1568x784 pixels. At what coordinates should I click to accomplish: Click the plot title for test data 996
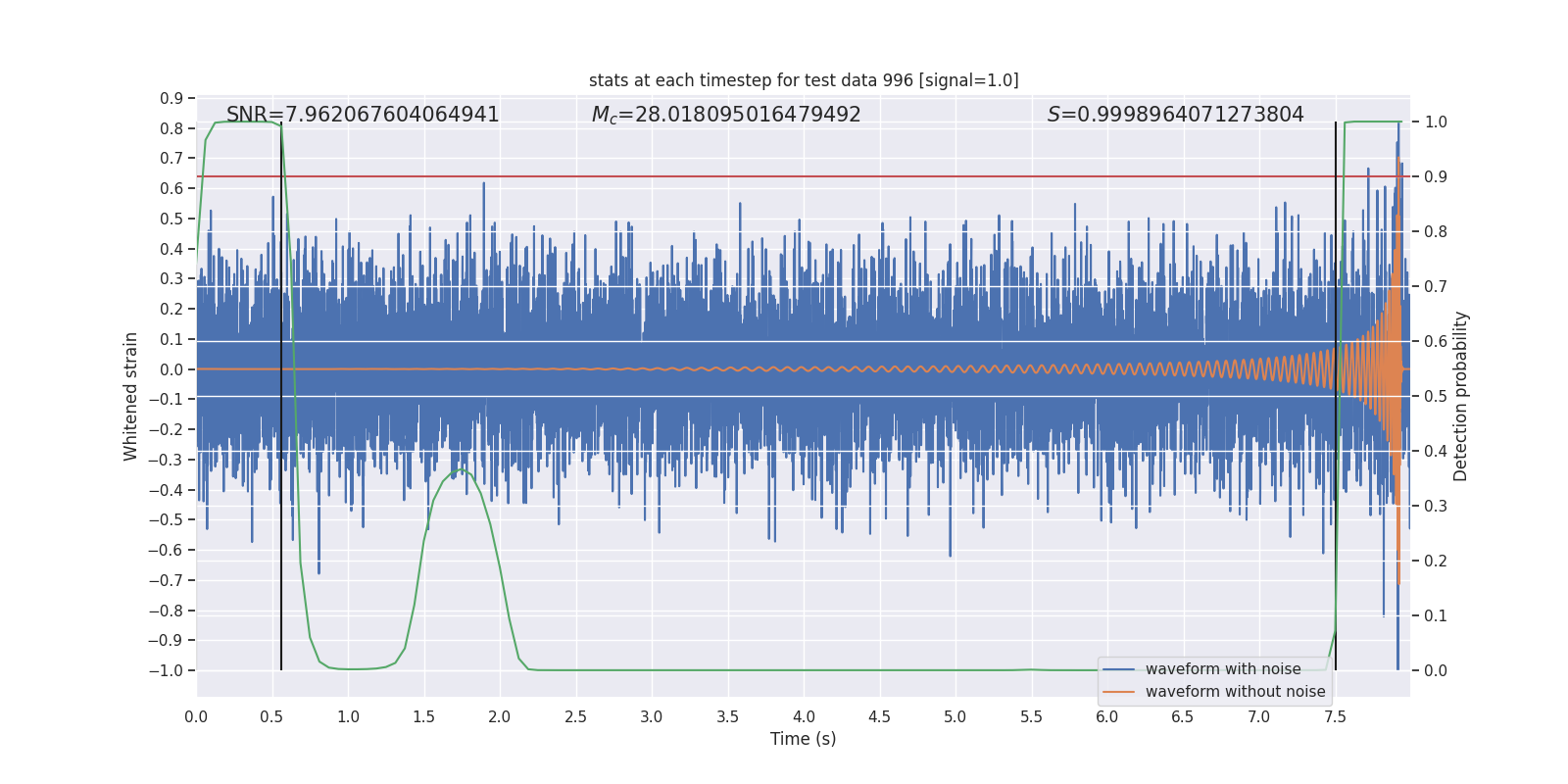(804, 80)
